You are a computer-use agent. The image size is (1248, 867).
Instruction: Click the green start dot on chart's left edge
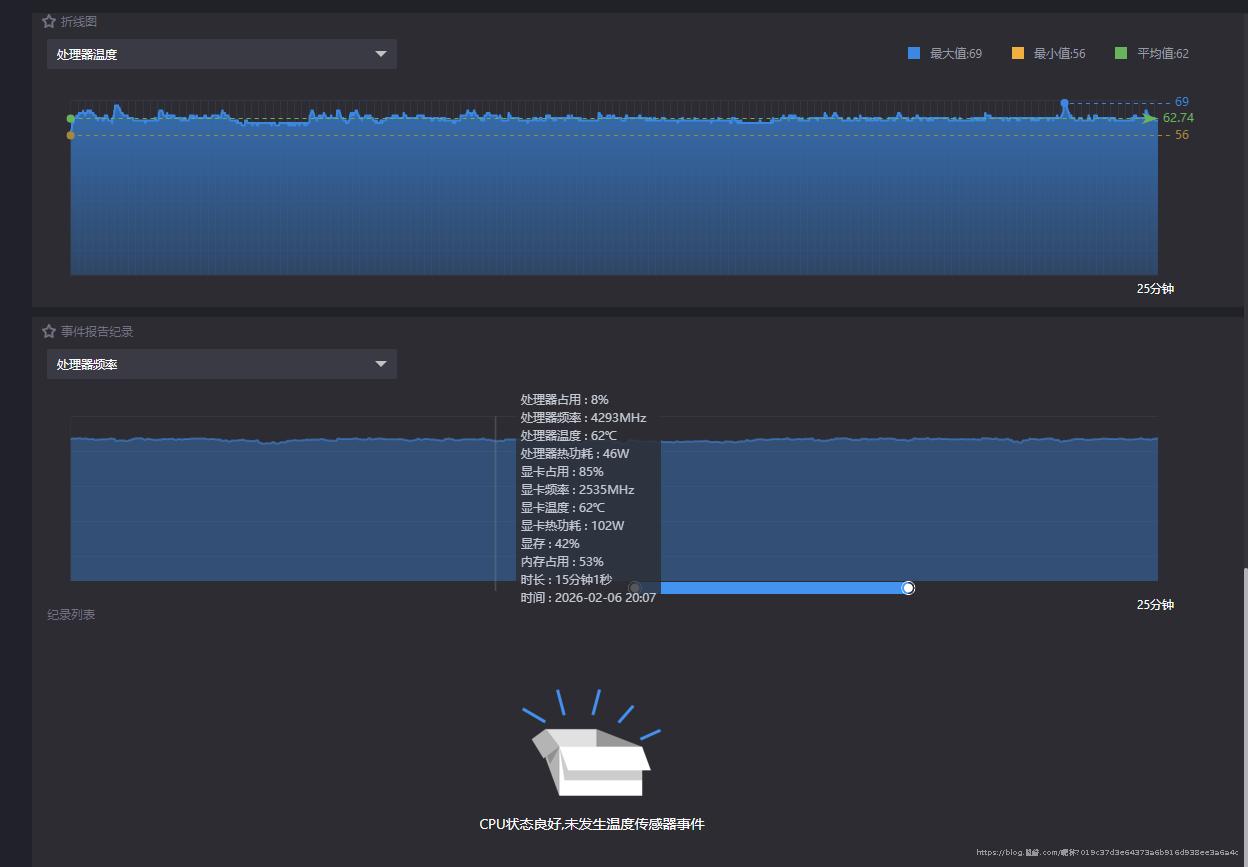click(x=70, y=119)
